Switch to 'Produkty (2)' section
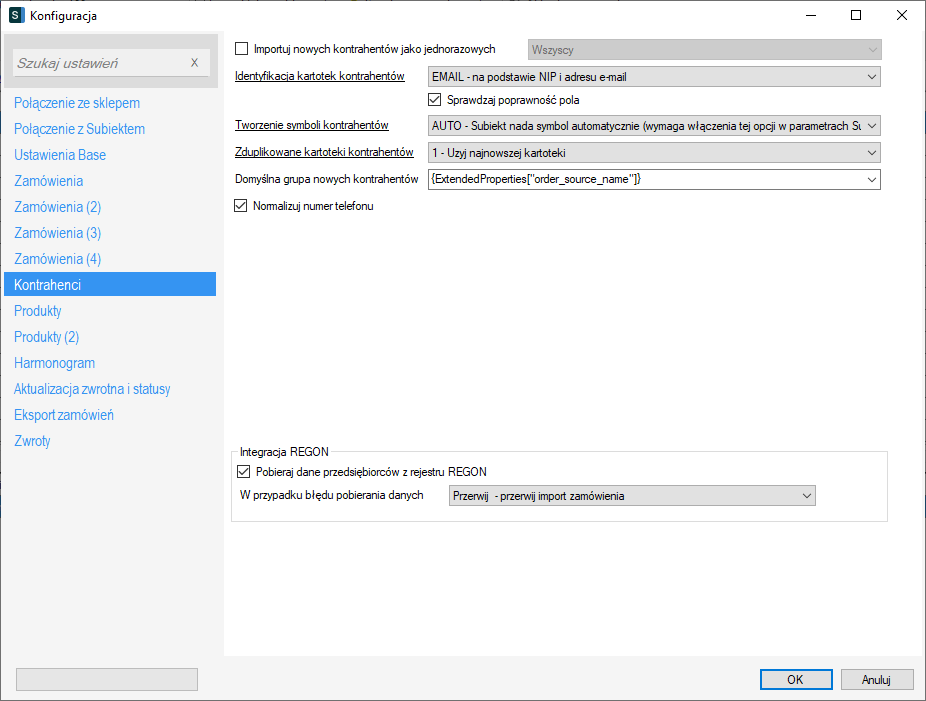 coord(47,337)
